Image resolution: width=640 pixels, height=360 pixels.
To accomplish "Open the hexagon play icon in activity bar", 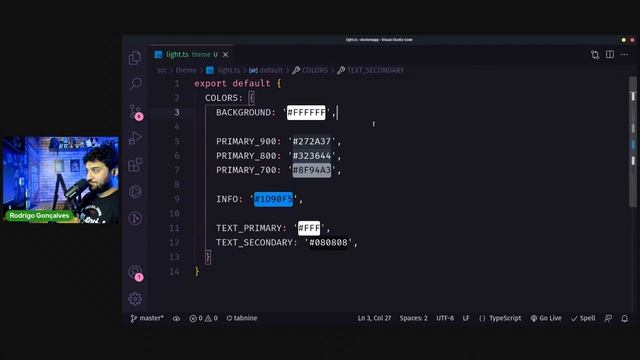I will pos(135,192).
